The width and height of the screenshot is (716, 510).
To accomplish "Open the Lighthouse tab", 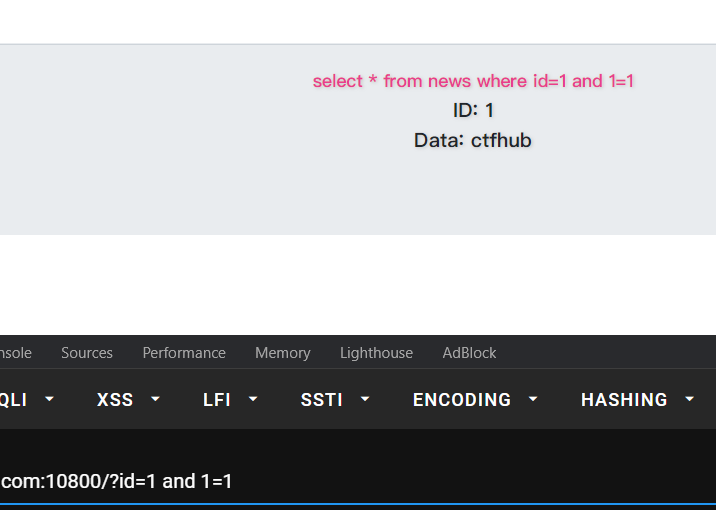I will pyautogui.click(x=376, y=352).
